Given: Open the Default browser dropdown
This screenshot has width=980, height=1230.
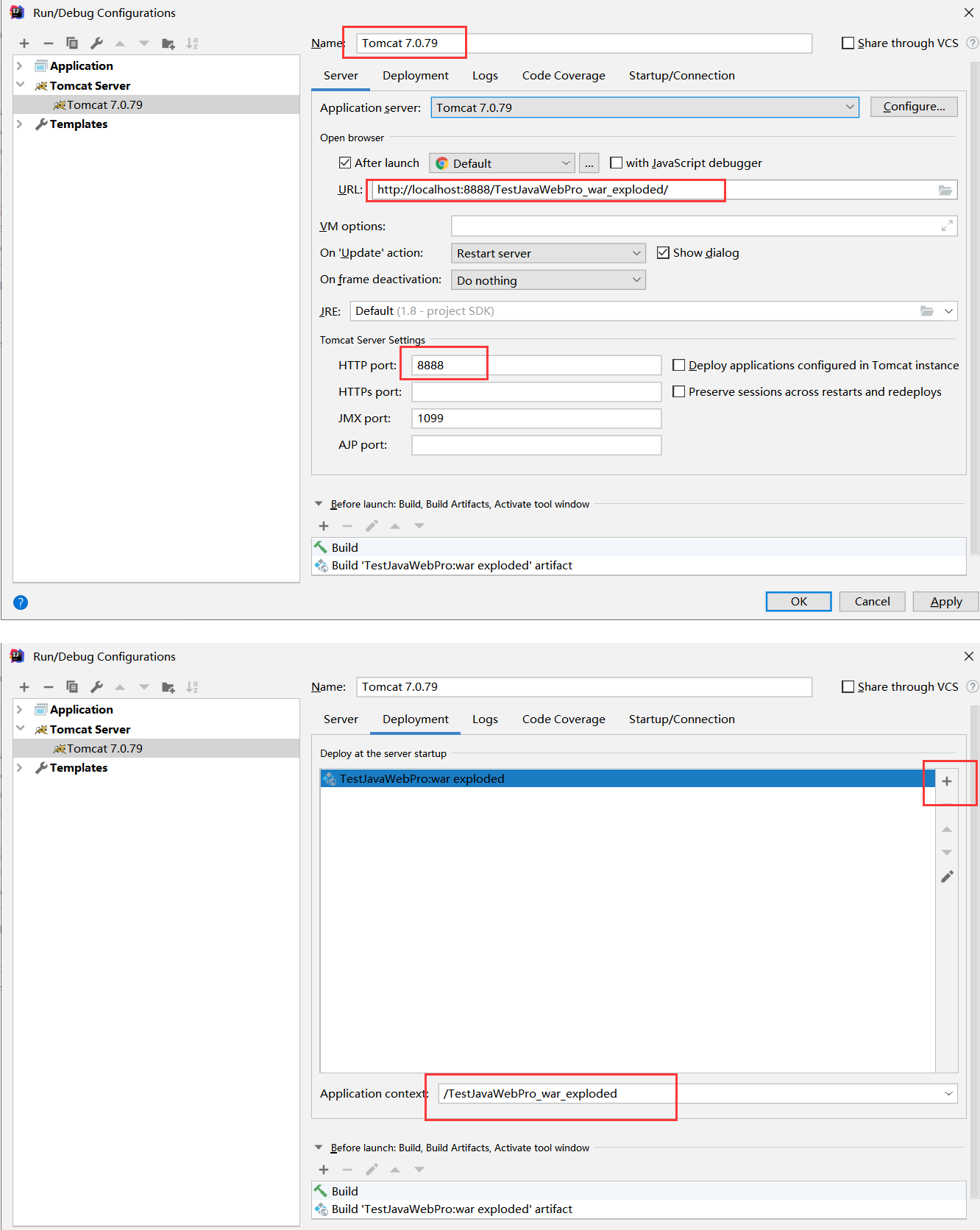Looking at the screenshot, I should point(503,163).
